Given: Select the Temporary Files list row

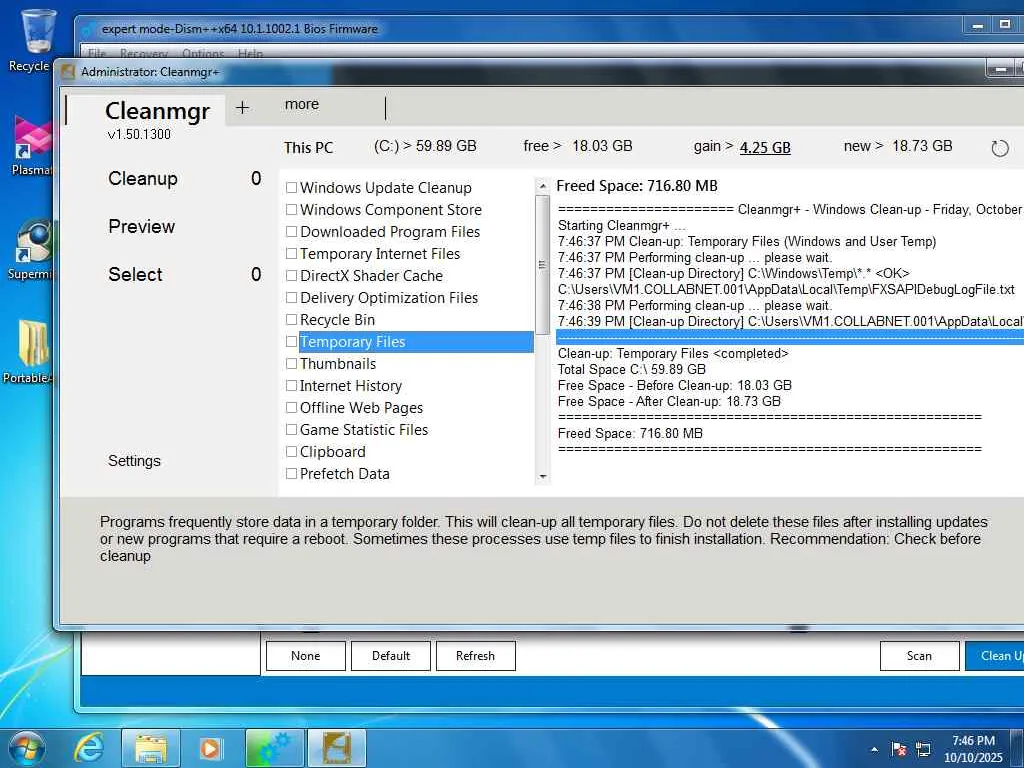Looking at the screenshot, I should pos(416,342).
